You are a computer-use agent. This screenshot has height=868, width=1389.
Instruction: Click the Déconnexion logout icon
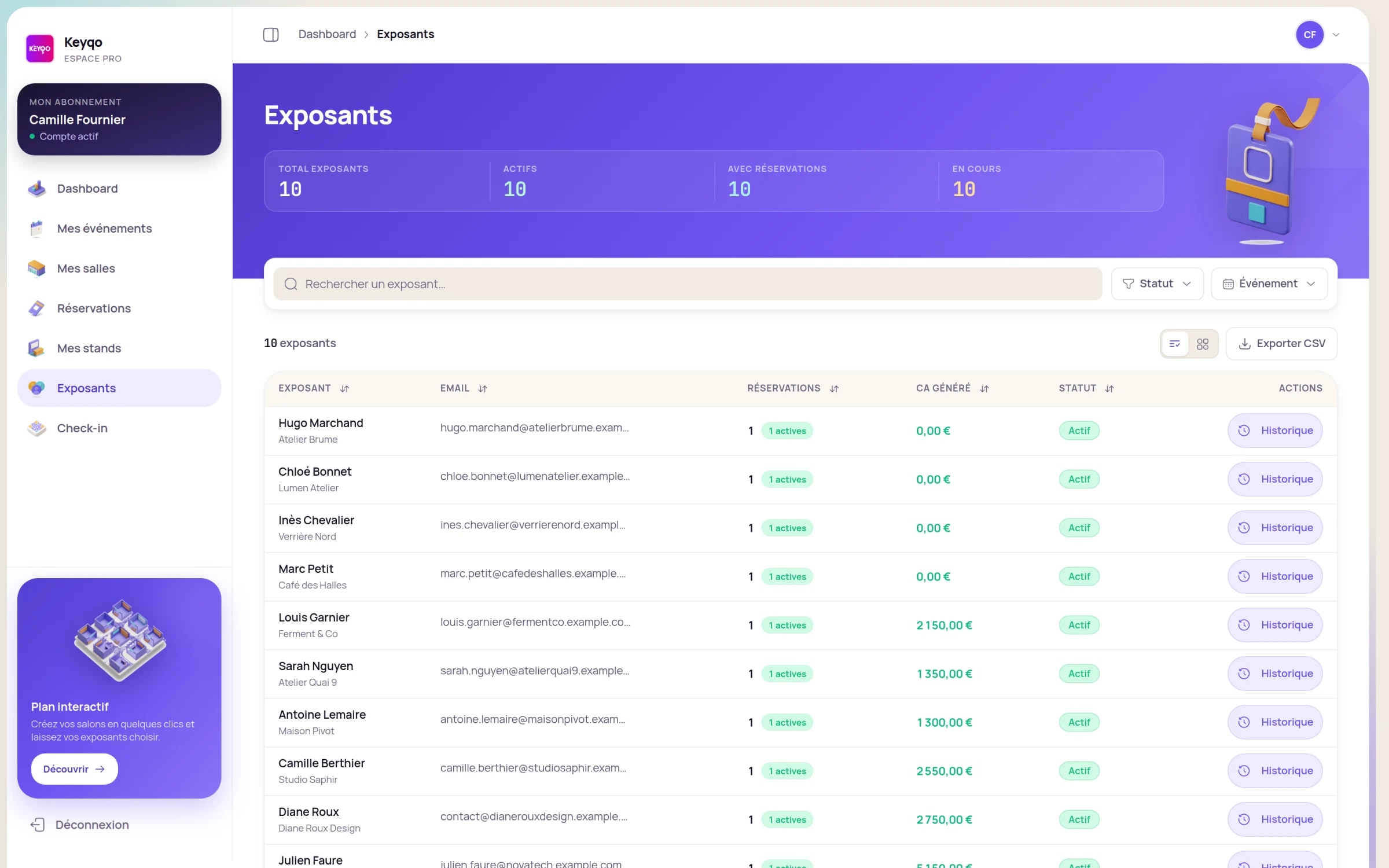[38, 825]
